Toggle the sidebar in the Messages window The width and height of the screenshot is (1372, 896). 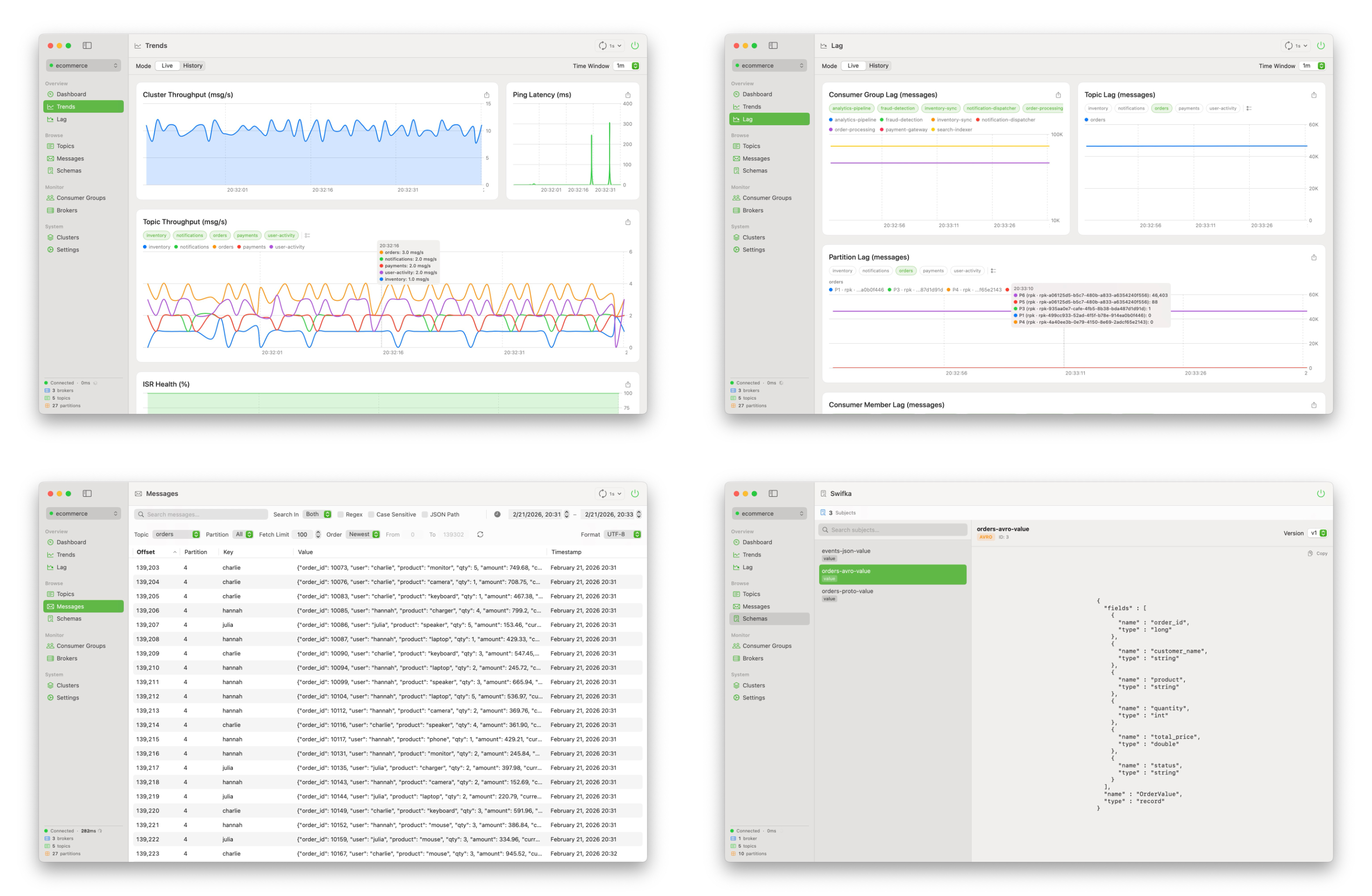pyautogui.click(x=87, y=494)
